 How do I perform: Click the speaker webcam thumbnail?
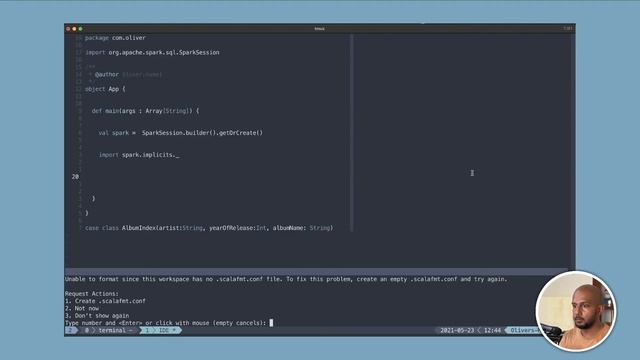tap(576, 311)
